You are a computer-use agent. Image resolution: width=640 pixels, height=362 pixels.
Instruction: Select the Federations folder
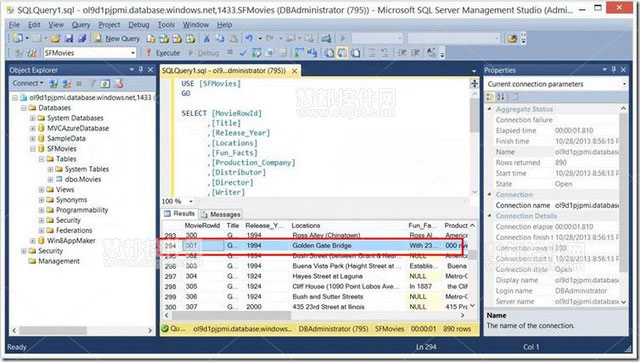(74, 230)
